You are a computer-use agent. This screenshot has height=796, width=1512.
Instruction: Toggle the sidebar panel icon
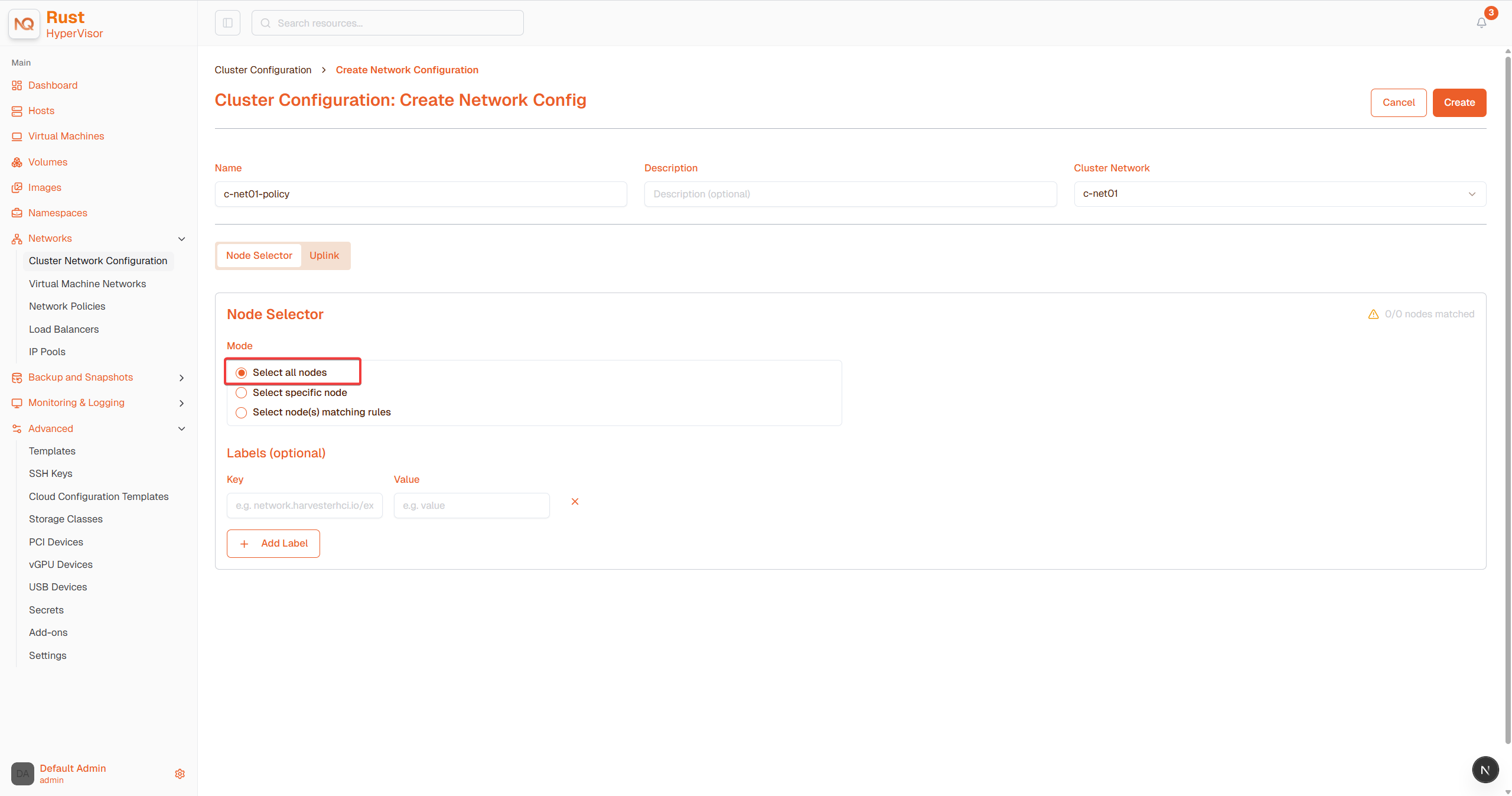click(x=227, y=23)
